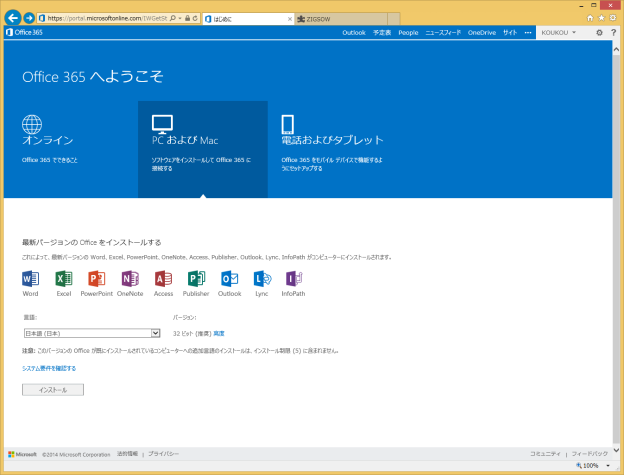Viewport: 624px width, 475px height.
Task: Click the 高度 link next to 32 ビット
Action: 219,333
